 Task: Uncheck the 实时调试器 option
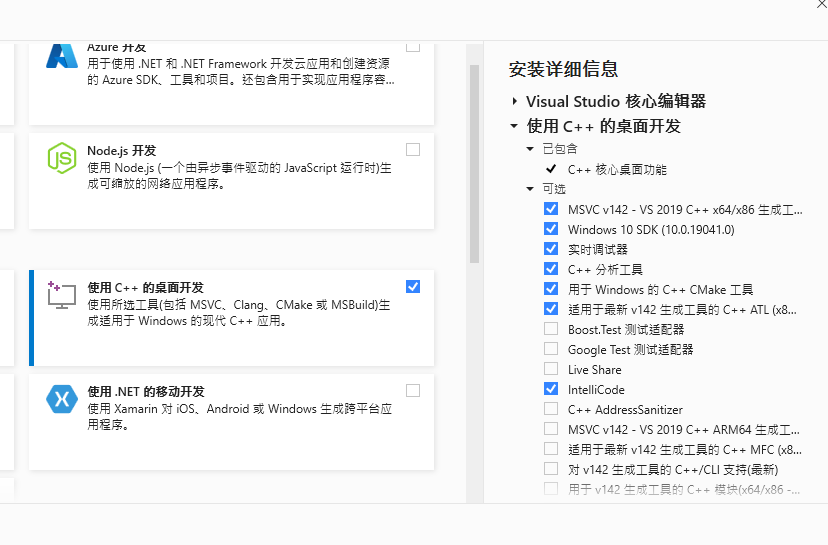pos(551,249)
